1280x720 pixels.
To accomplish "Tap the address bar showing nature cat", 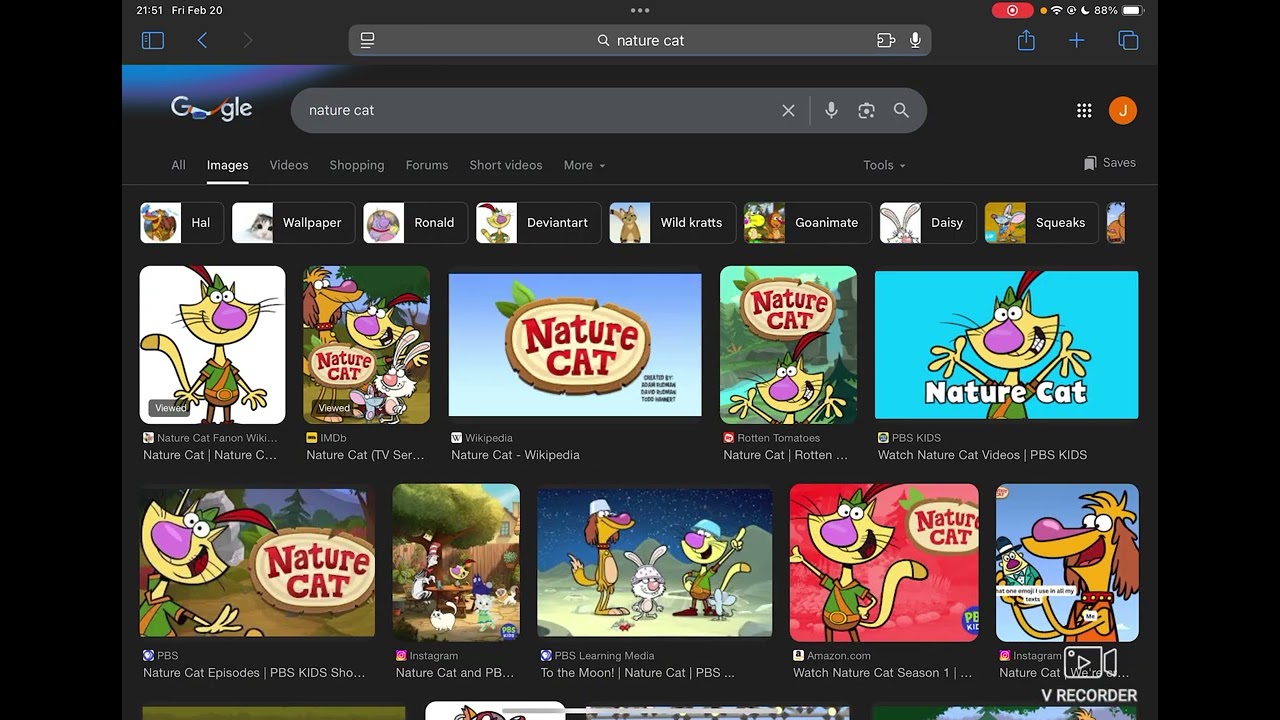I will (x=640, y=40).
